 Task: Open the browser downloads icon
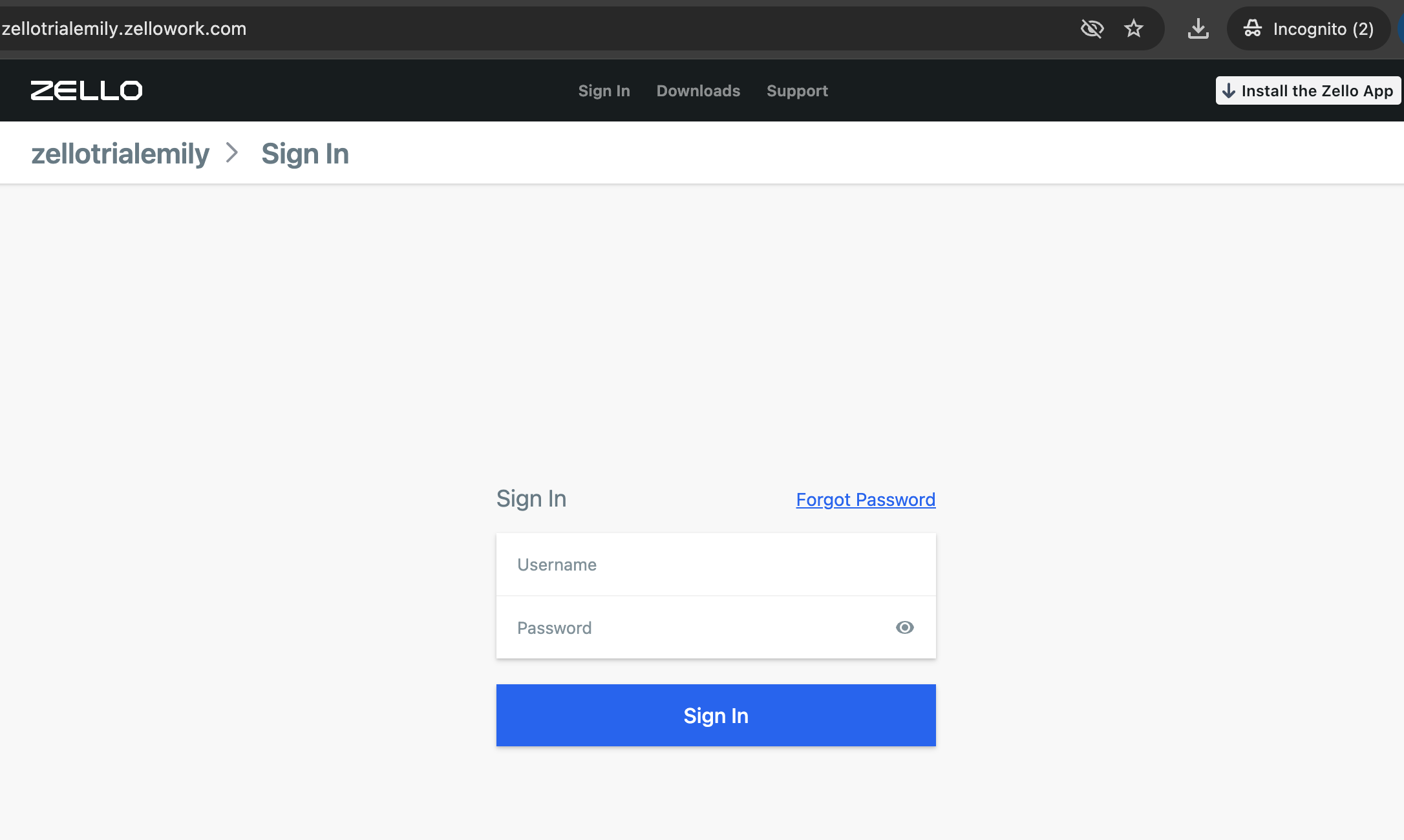[1198, 28]
